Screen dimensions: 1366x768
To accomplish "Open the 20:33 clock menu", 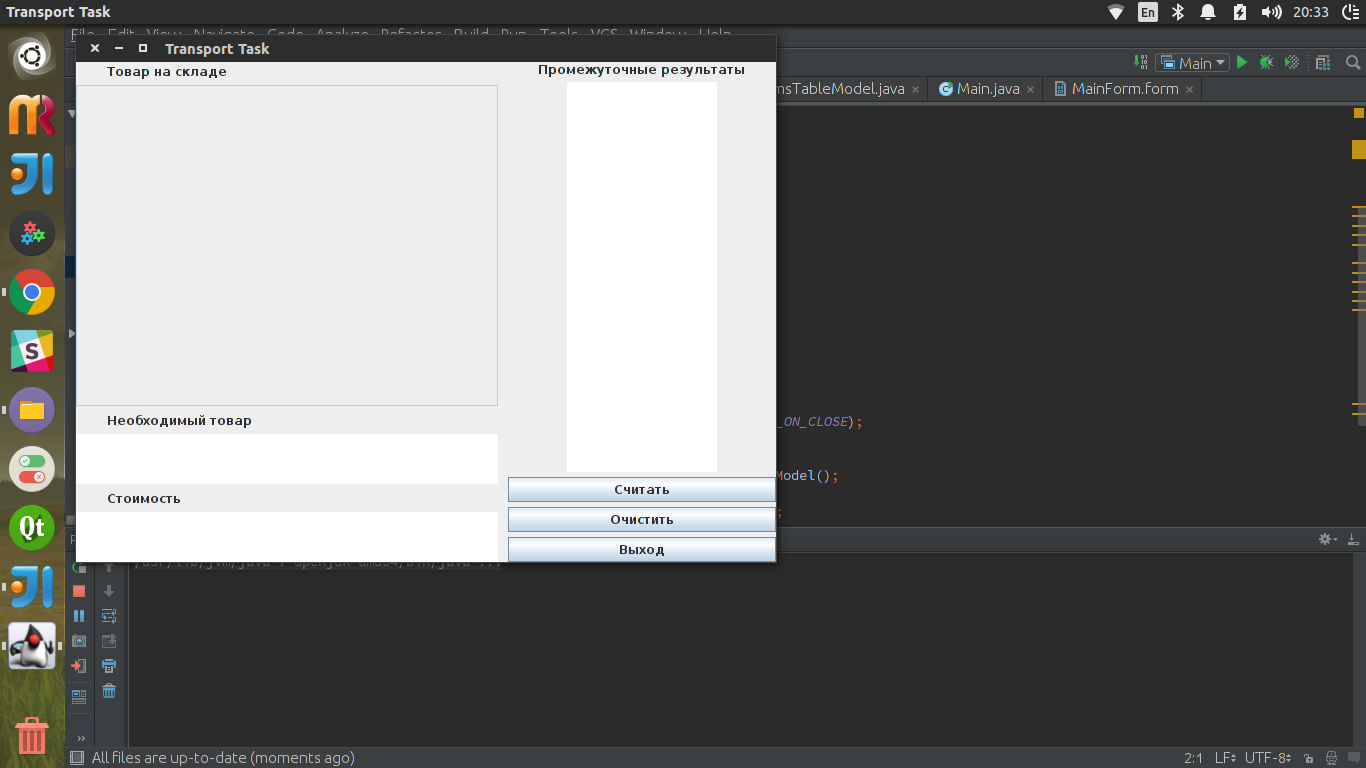I will click(1311, 12).
